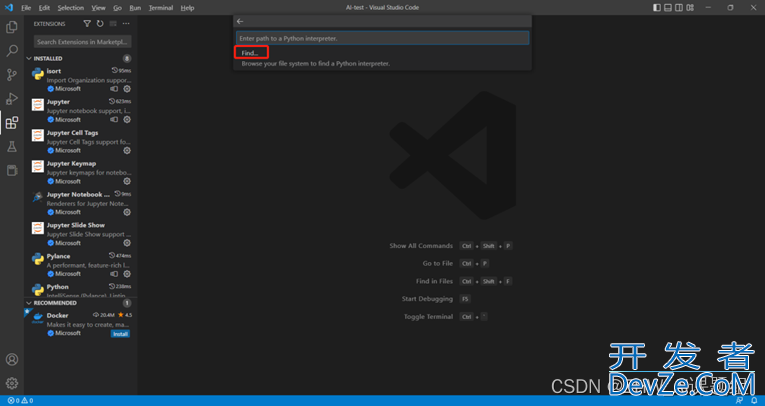This screenshot has width=765, height=406.
Task: Click the feedback icon in status bar
Action: click(740, 401)
